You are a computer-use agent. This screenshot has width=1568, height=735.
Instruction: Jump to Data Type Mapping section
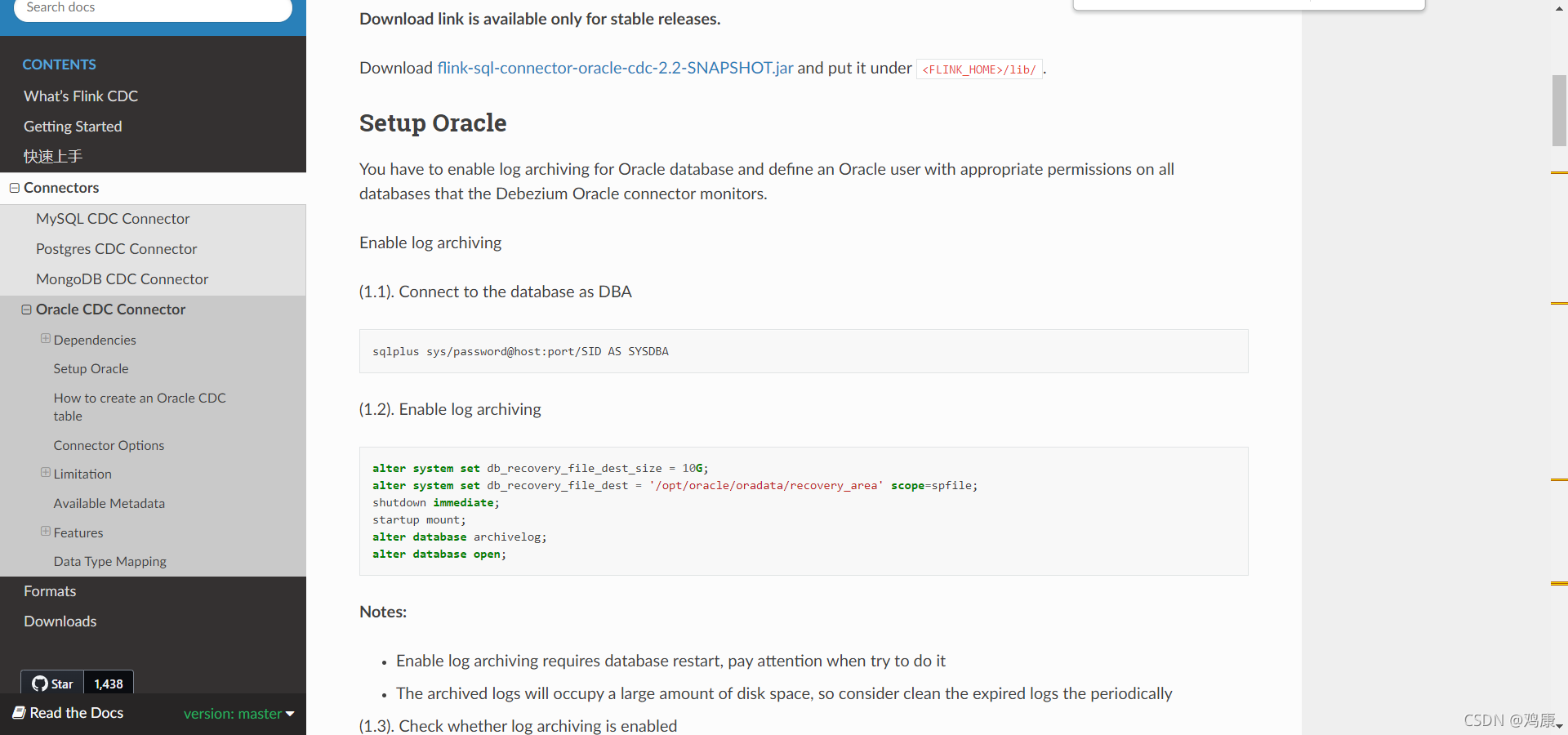pos(109,562)
